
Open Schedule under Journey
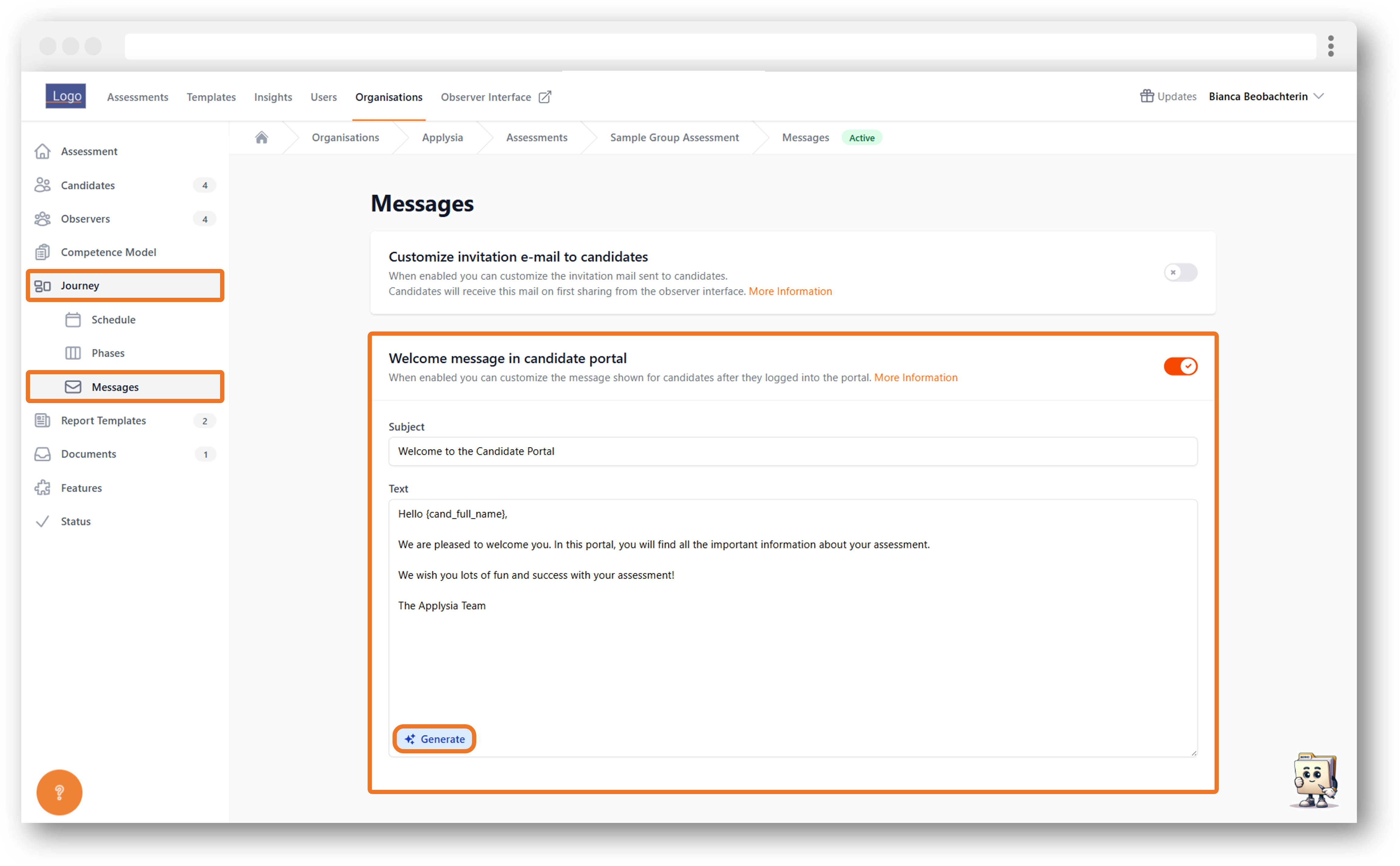(125, 320)
